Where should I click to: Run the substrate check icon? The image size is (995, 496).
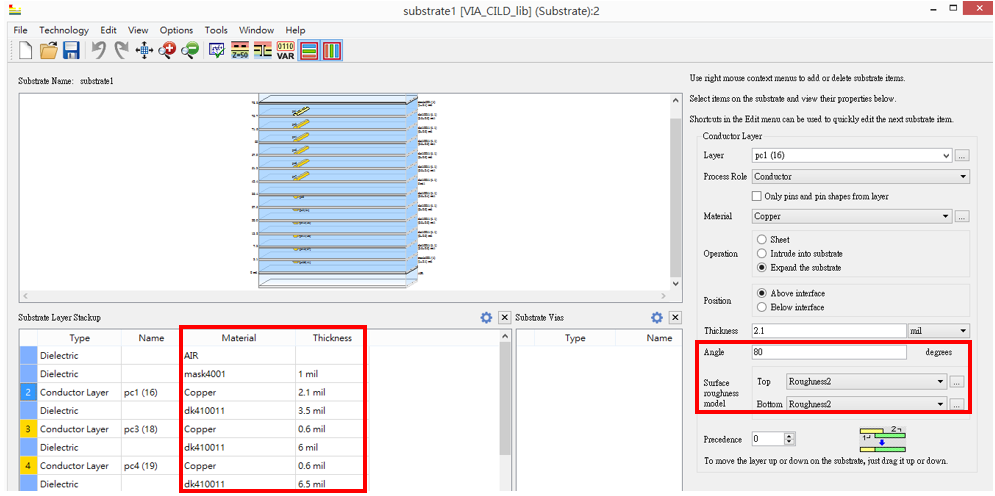217,51
